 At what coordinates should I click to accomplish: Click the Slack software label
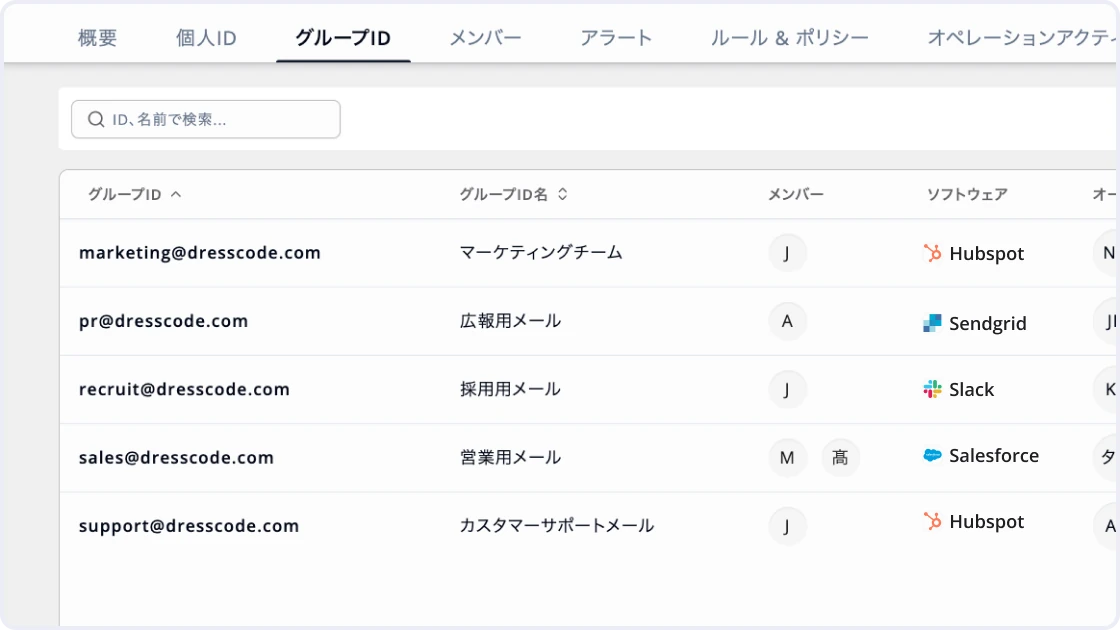tap(971, 389)
